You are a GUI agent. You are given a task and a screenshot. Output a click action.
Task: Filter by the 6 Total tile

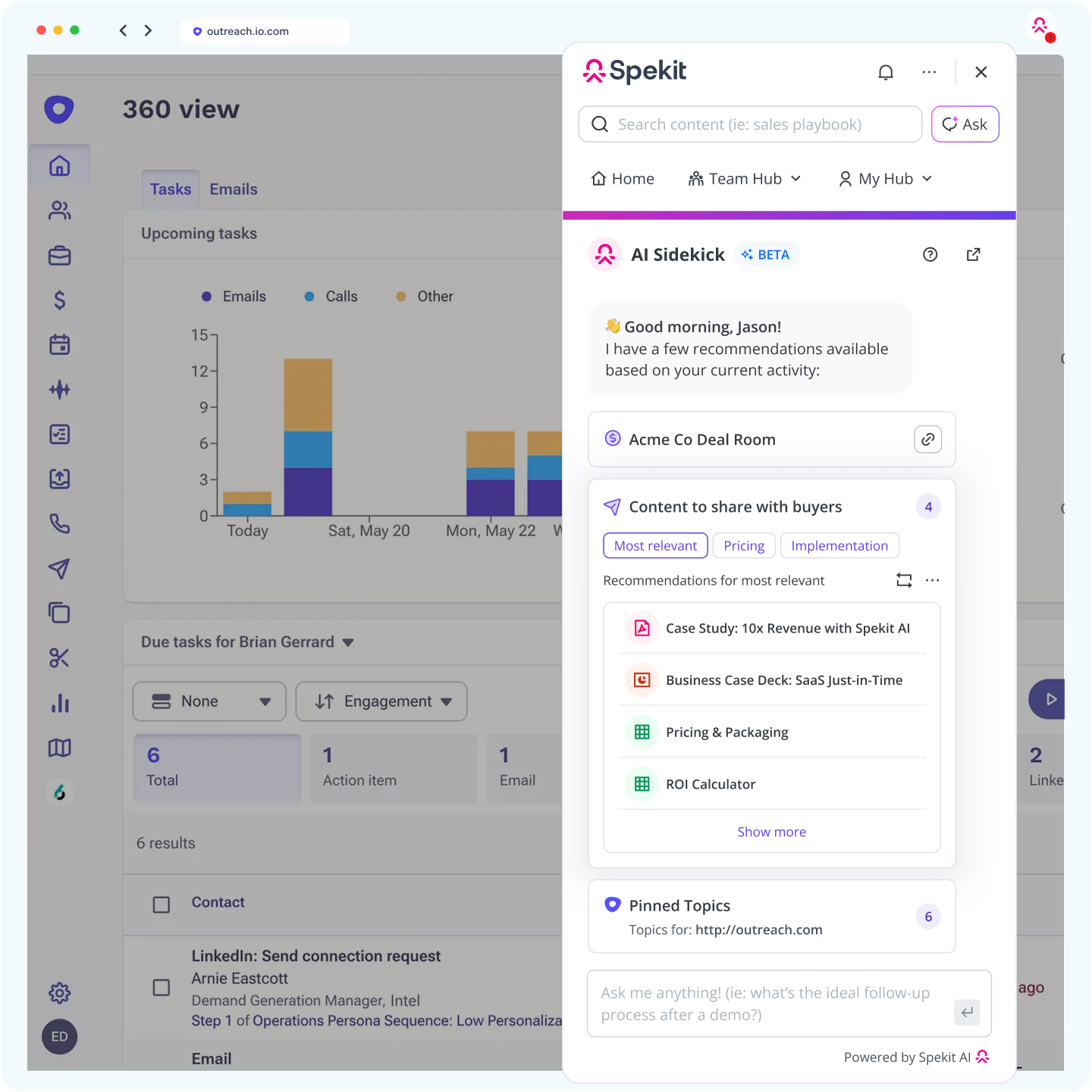coord(217,768)
